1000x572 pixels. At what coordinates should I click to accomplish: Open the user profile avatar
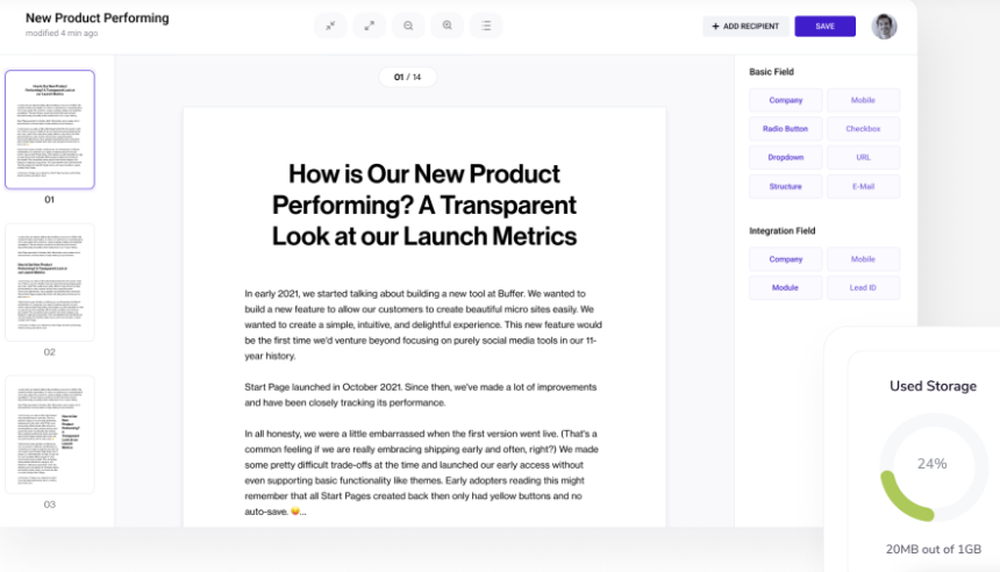pyautogui.click(x=884, y=26)
